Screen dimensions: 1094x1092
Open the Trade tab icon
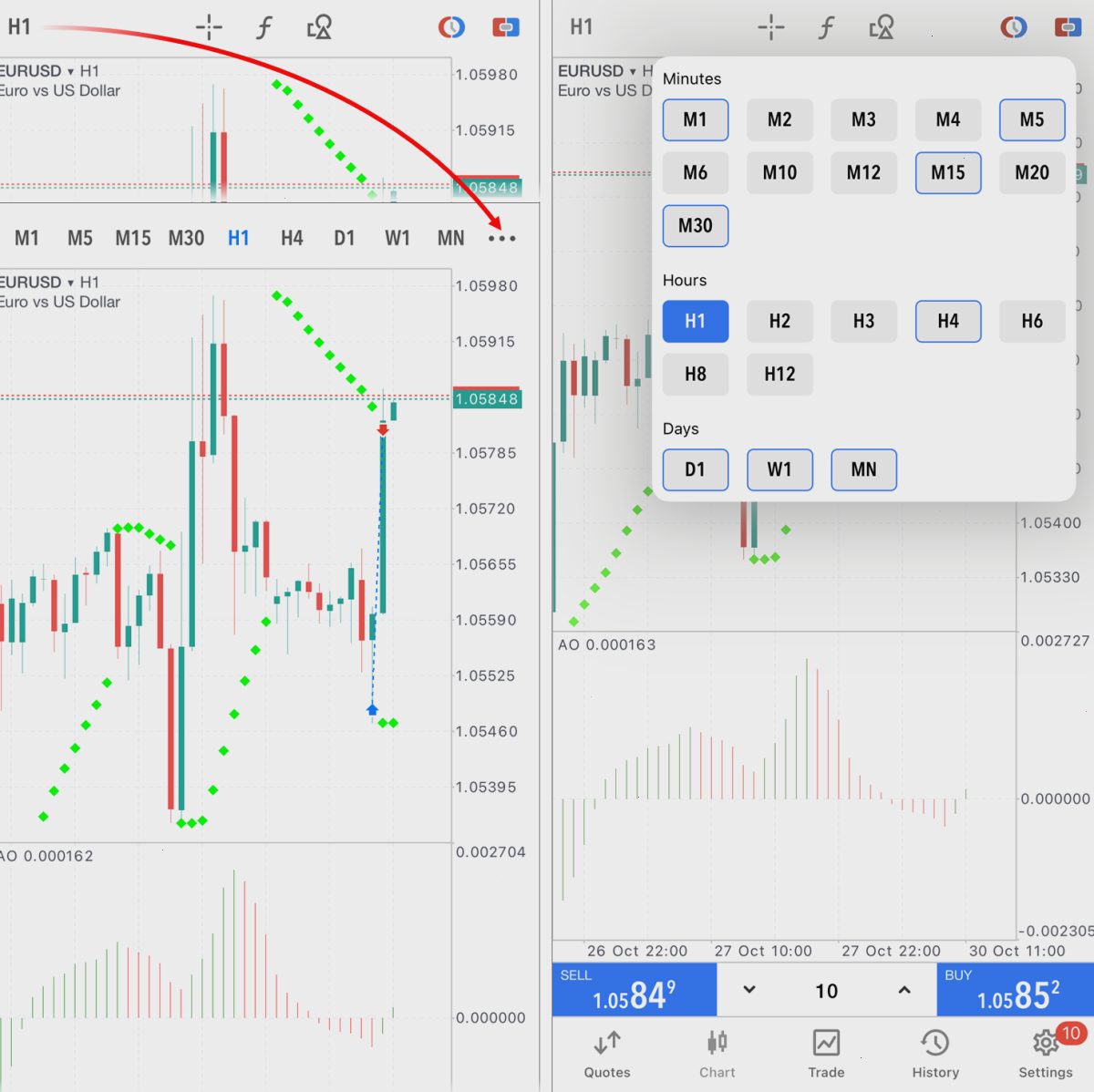point(826,1043)
